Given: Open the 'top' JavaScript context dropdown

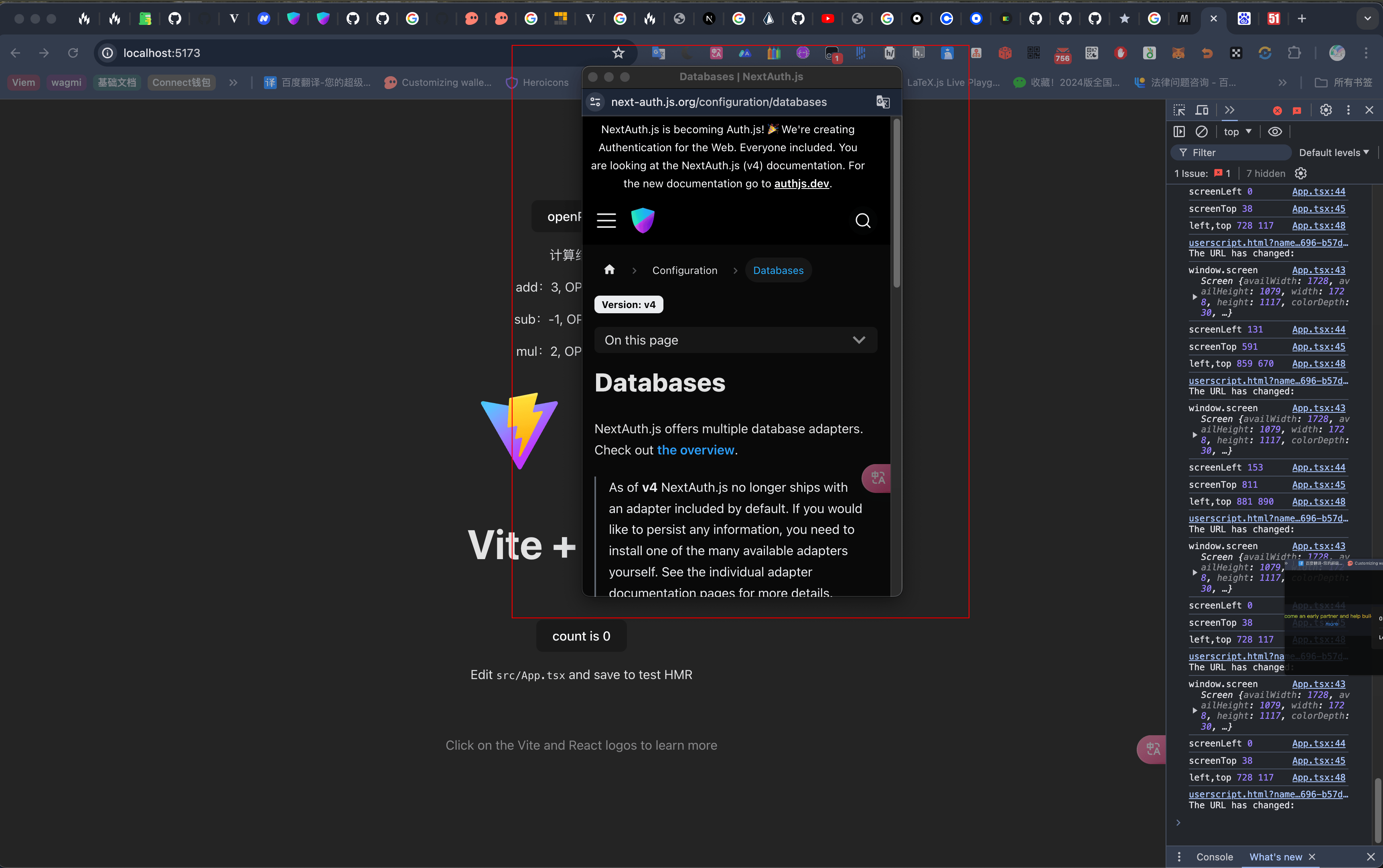Looking at the screenshot, I should coord(1237,132).
